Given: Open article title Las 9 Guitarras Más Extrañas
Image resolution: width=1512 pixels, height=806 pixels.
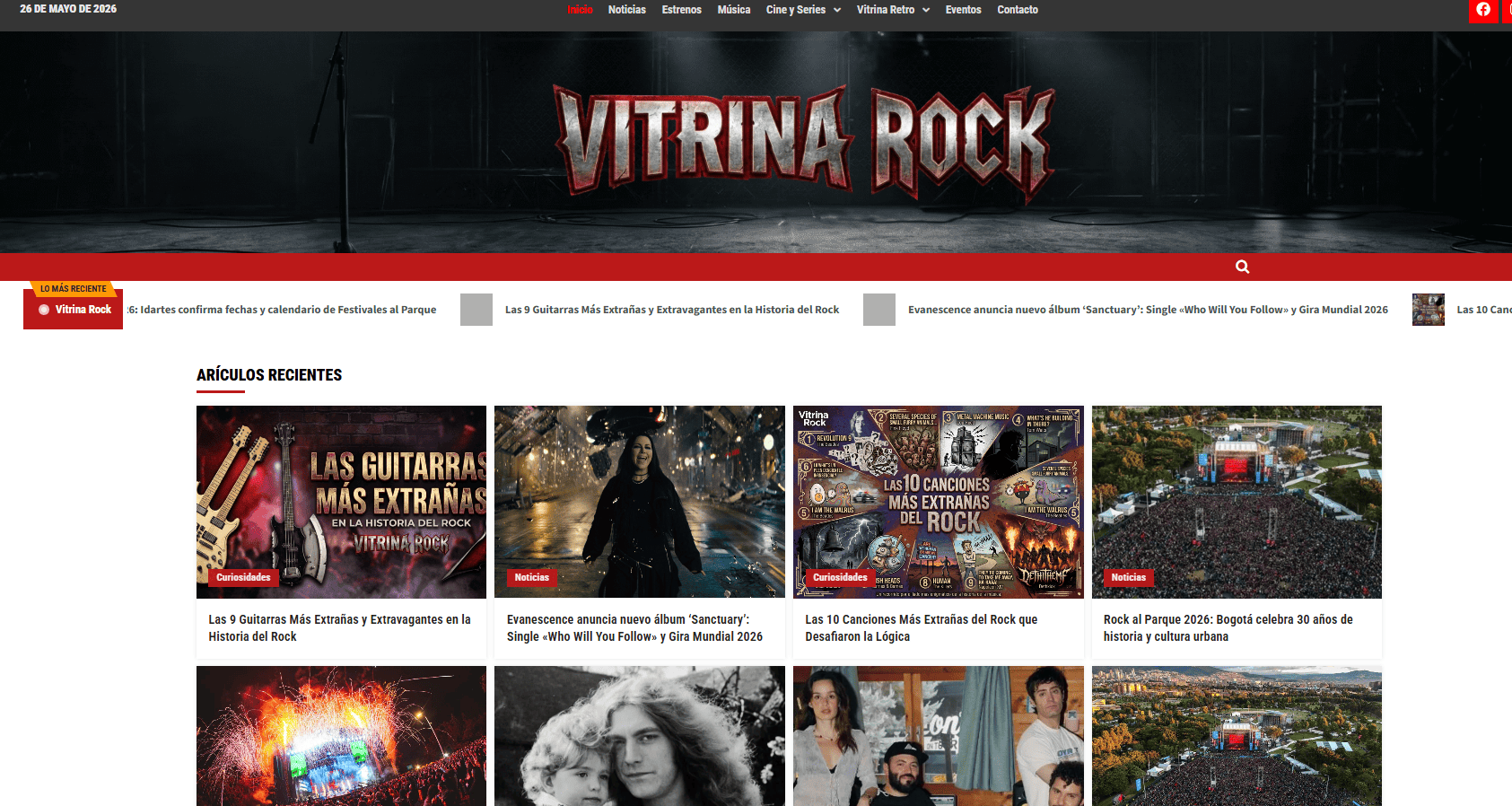Looking at the screenshot, I should point(340,628).
